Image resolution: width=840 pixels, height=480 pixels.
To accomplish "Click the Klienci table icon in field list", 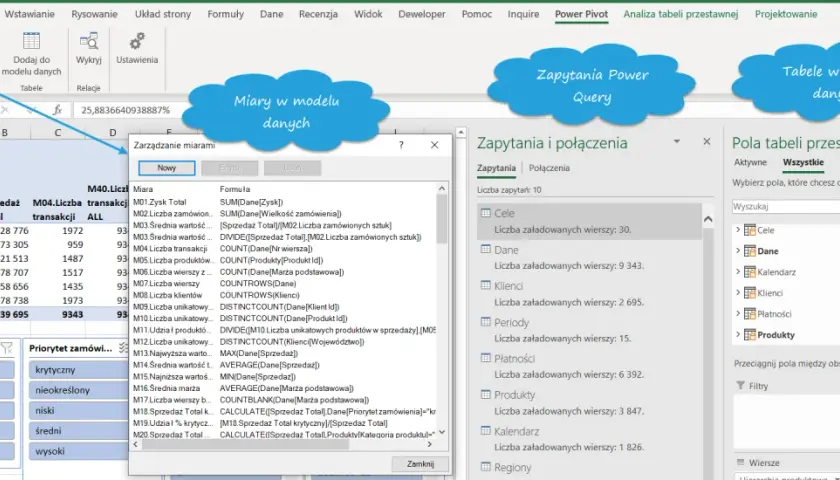I will (x=749, y=293).
